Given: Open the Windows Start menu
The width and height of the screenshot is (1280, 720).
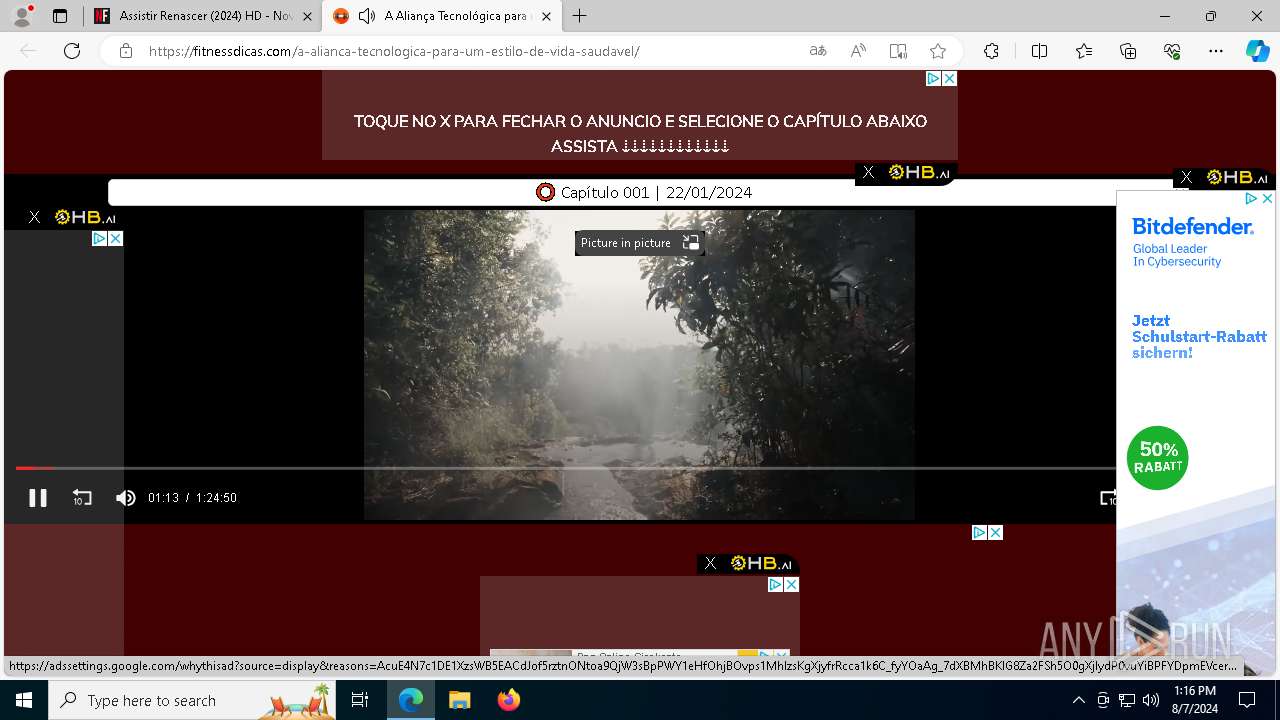Looking at the screenshot, I should [24, 700].
